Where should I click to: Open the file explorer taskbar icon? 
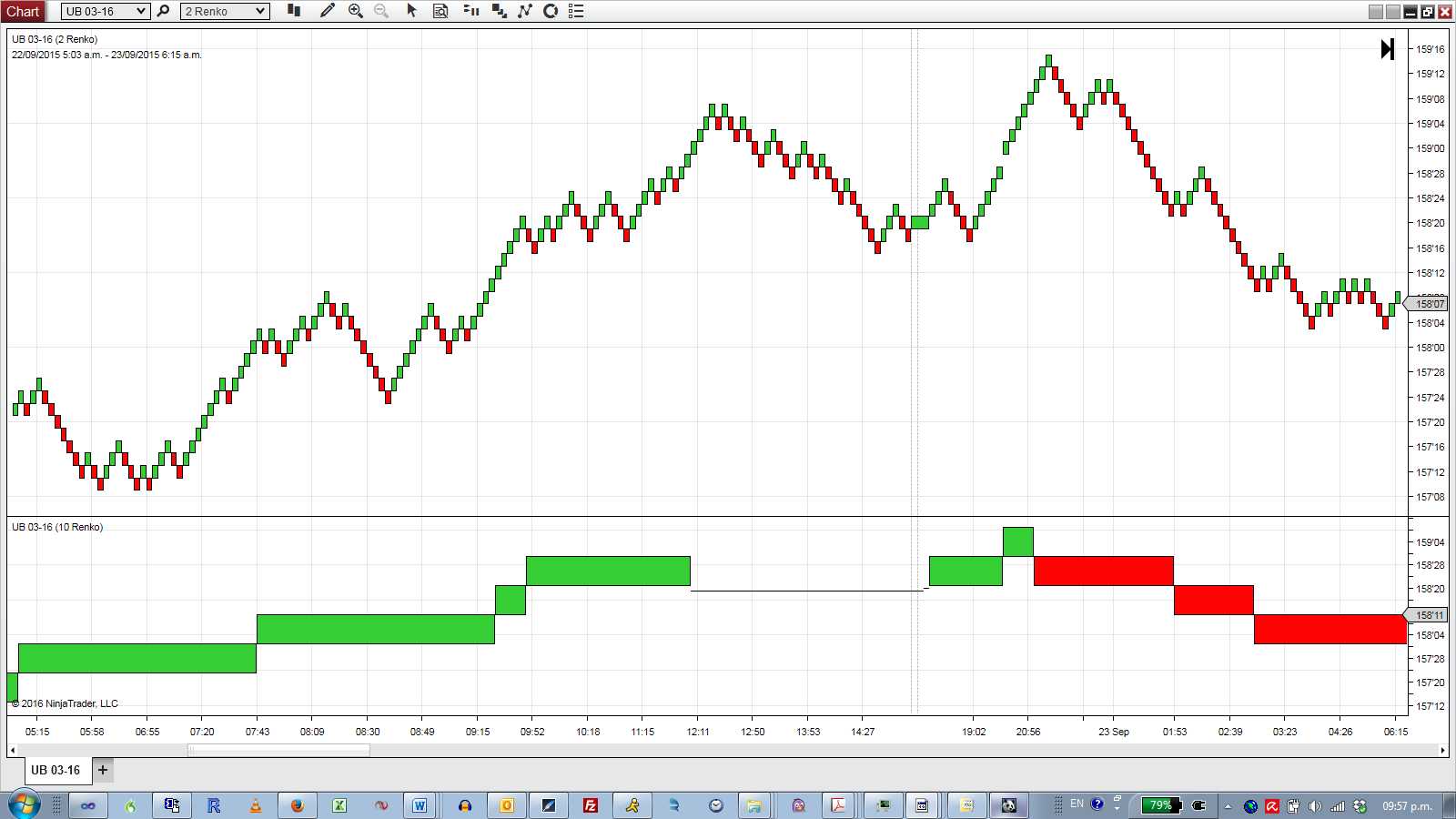(x=754, y=805)
